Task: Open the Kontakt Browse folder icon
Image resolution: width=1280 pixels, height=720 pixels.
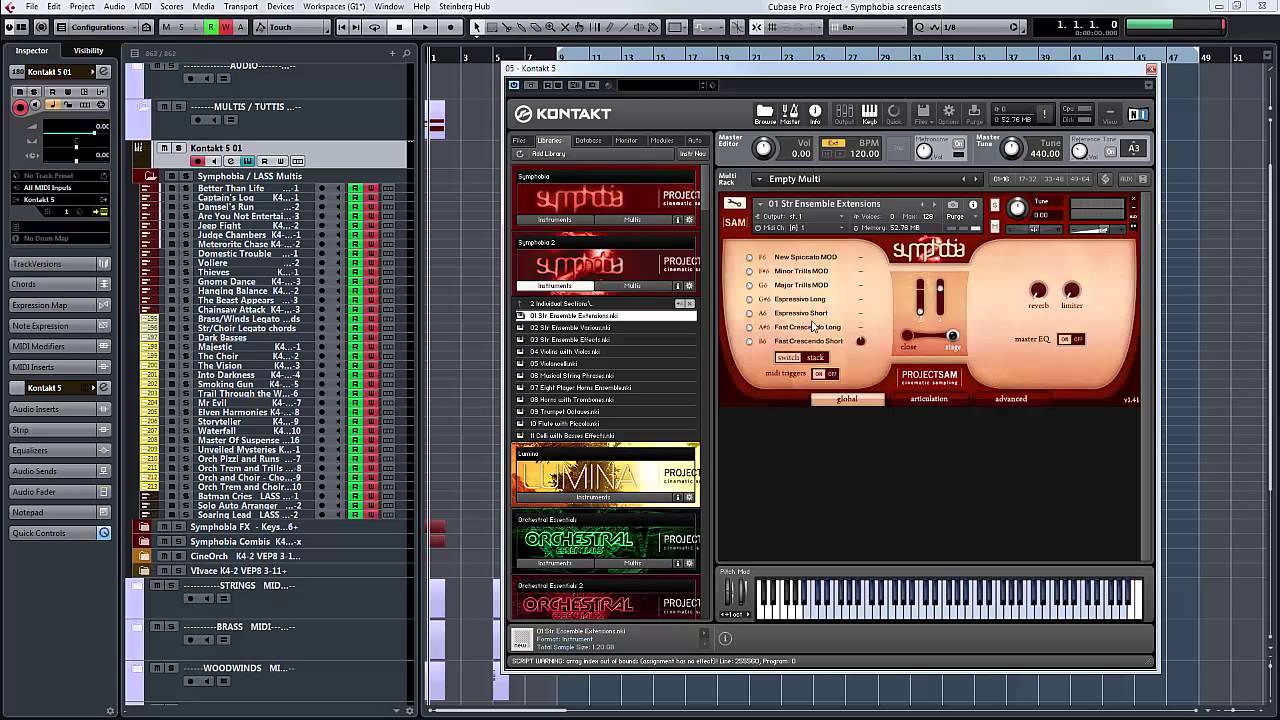Action: pyautogui.click(x=764, y=113)
